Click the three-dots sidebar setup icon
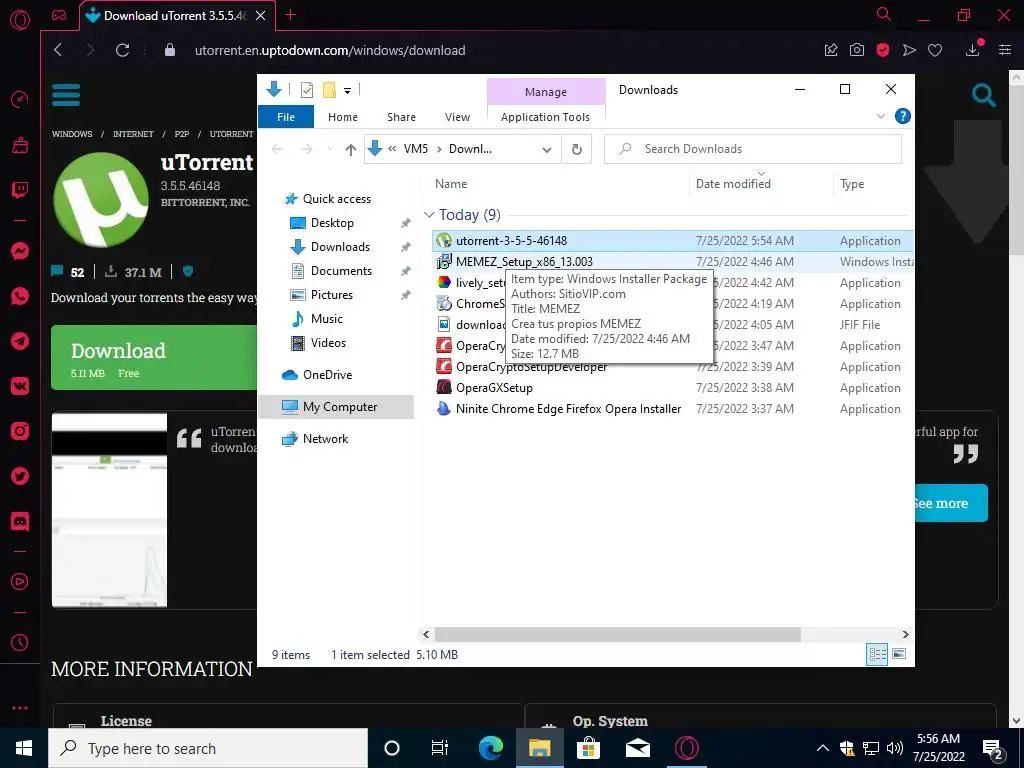Screen dimensions: 1024x768 pyautogui.click(x=20, y=707)
